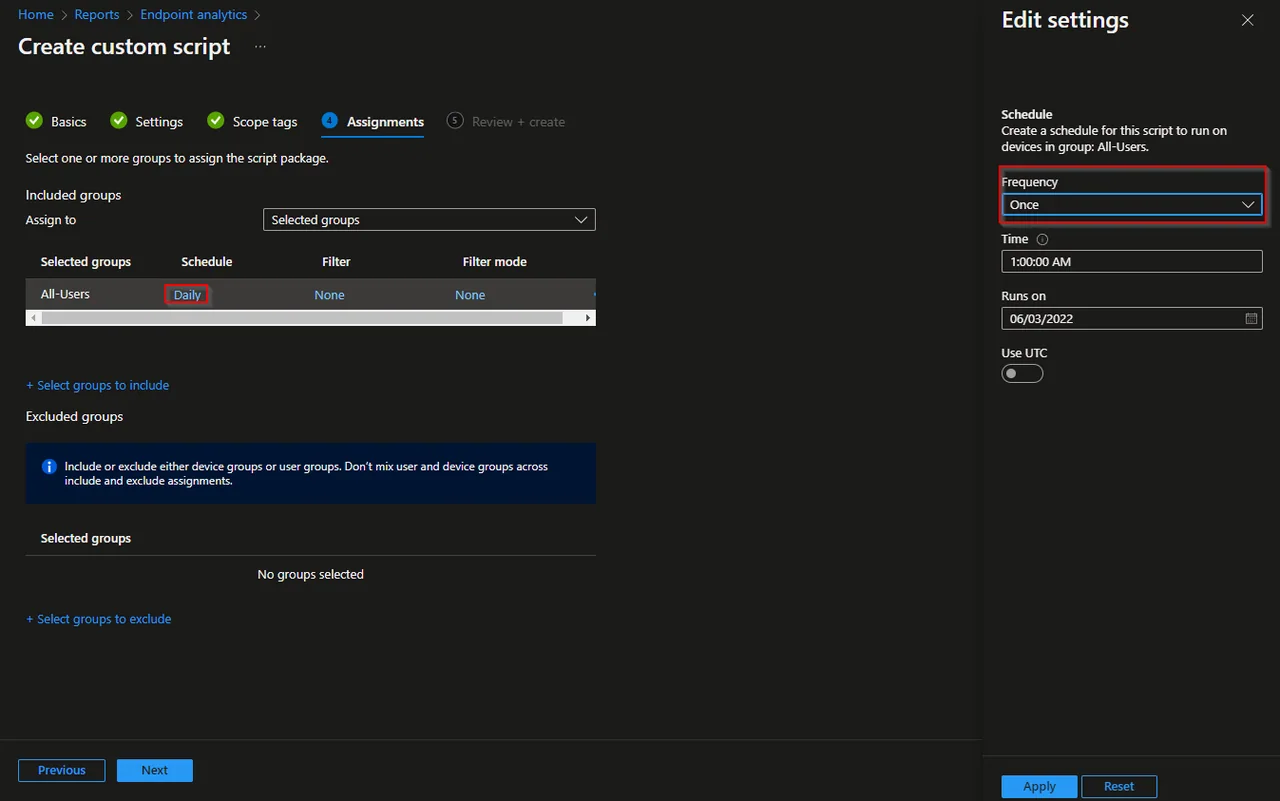Go to Endpoint analytics breadcrumb
This screenshot has height=801, width=1280.
coord(194,15)
